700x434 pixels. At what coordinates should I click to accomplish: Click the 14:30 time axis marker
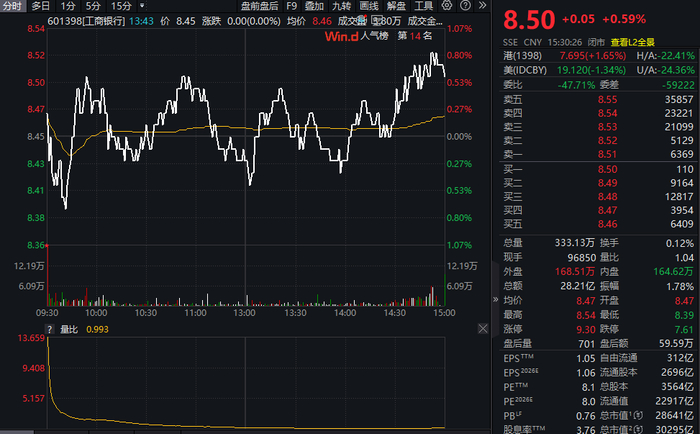pos(395,313)
